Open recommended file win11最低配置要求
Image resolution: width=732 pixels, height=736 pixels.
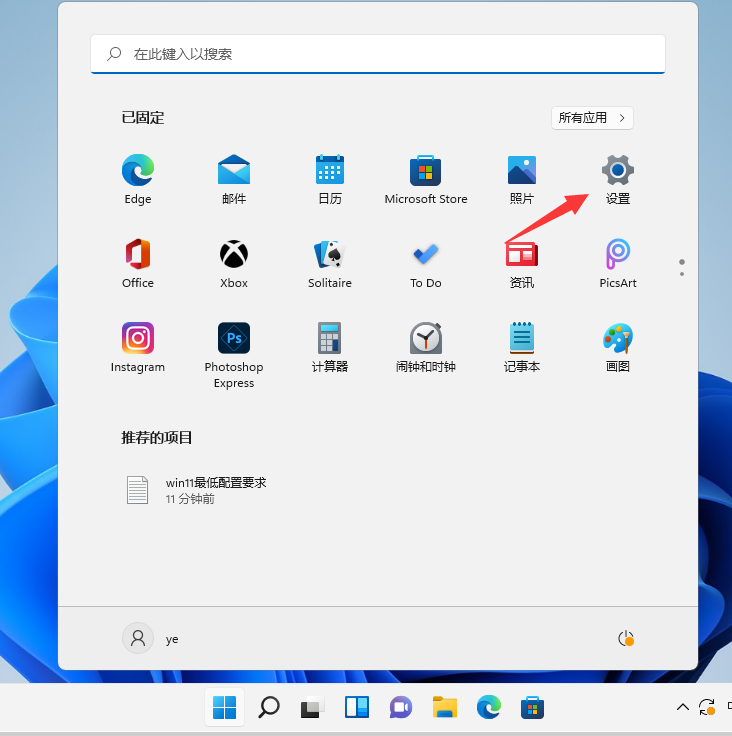click(x=216, y=490)
